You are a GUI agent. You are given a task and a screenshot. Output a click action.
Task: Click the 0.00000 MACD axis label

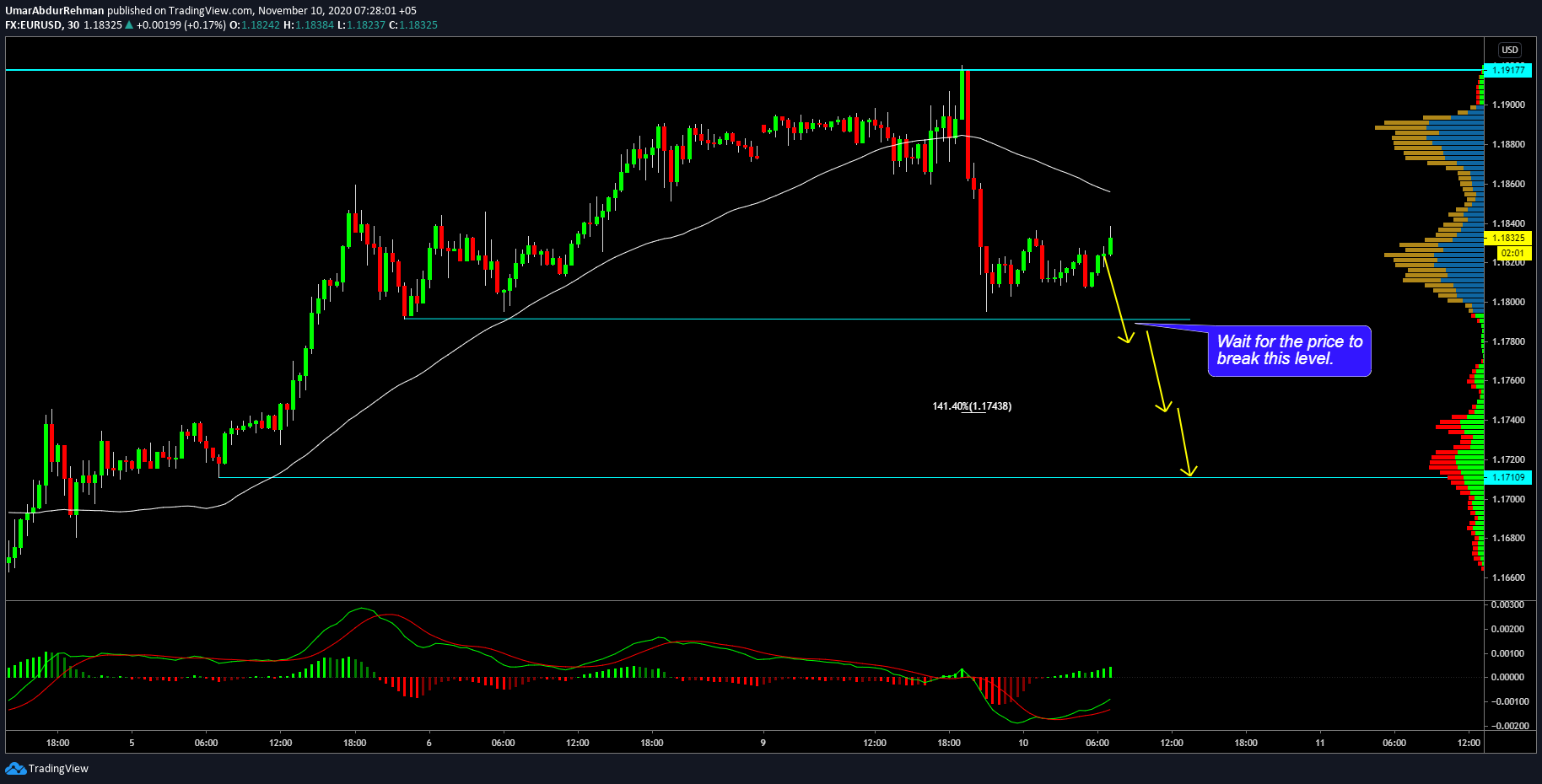[1507, 677]
